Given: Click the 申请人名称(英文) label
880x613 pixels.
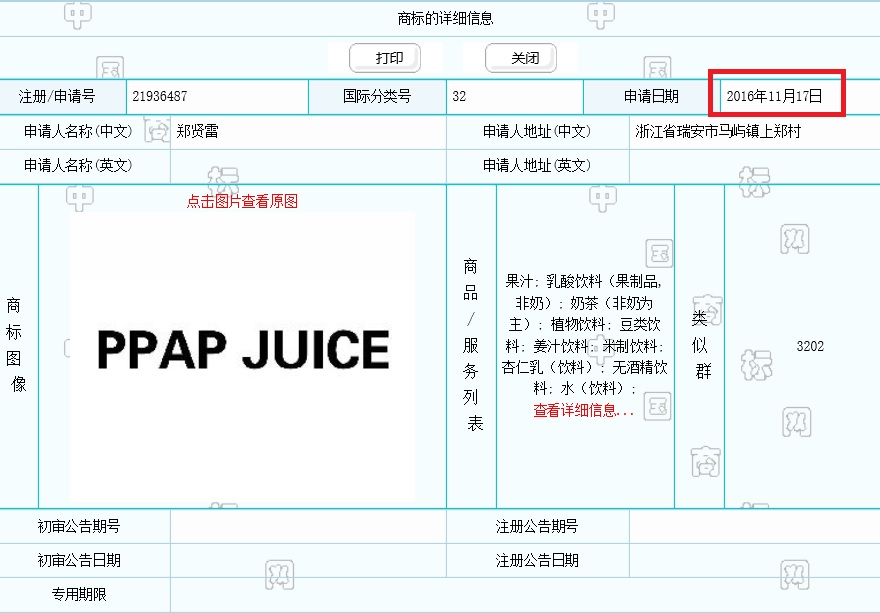Looking at the screenshot, I should coord(78,165).
